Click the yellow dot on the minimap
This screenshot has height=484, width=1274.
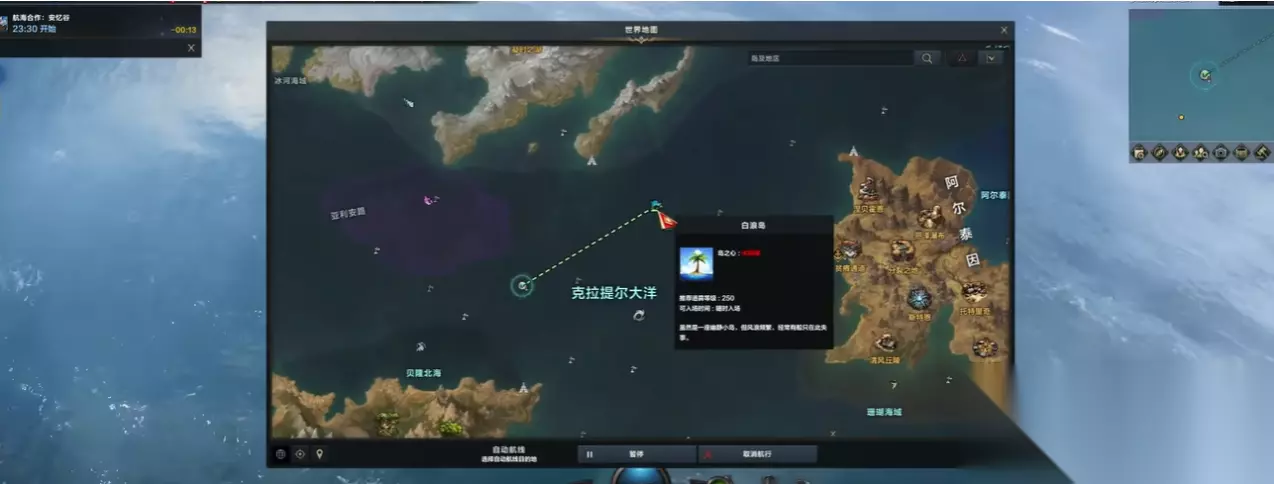[x=1181, y=117]
